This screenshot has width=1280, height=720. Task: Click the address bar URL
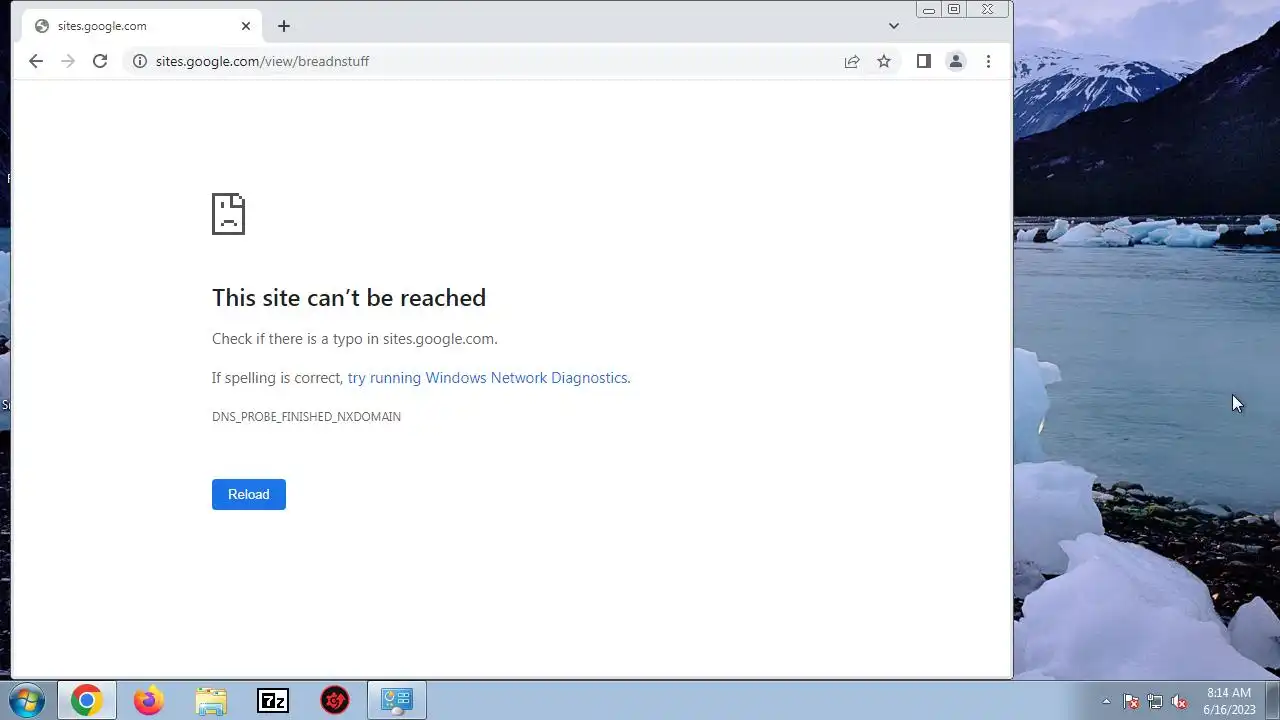(x=262, y=61)
